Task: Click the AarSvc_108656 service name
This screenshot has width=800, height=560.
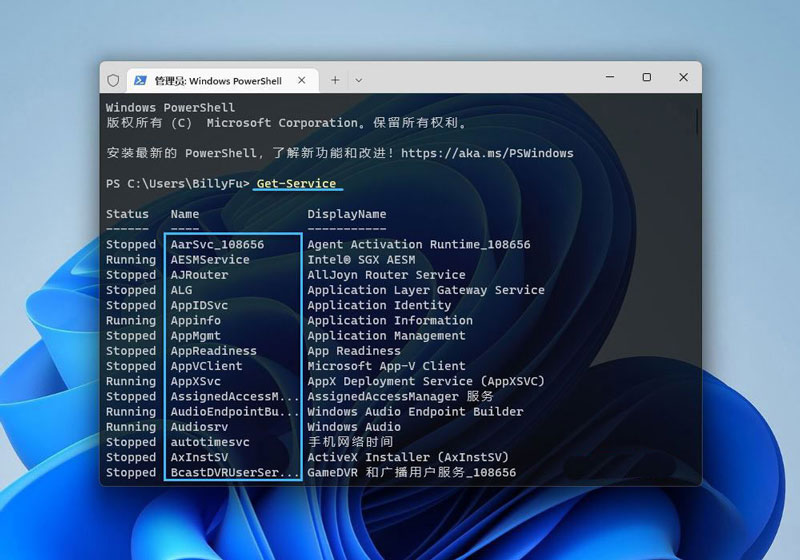Action: tap(217, 244)
